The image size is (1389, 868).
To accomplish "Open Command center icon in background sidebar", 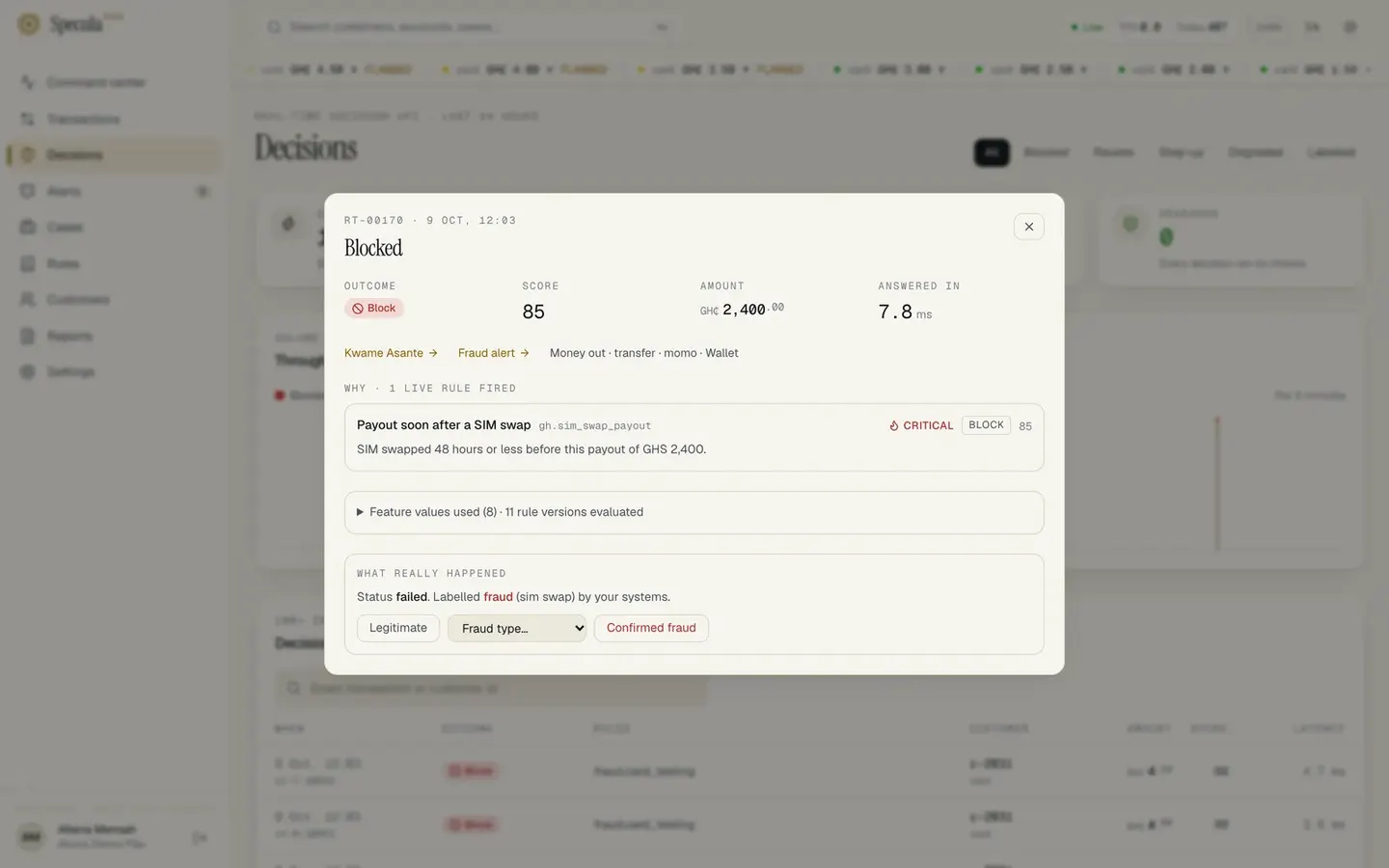I will [27, 83].
